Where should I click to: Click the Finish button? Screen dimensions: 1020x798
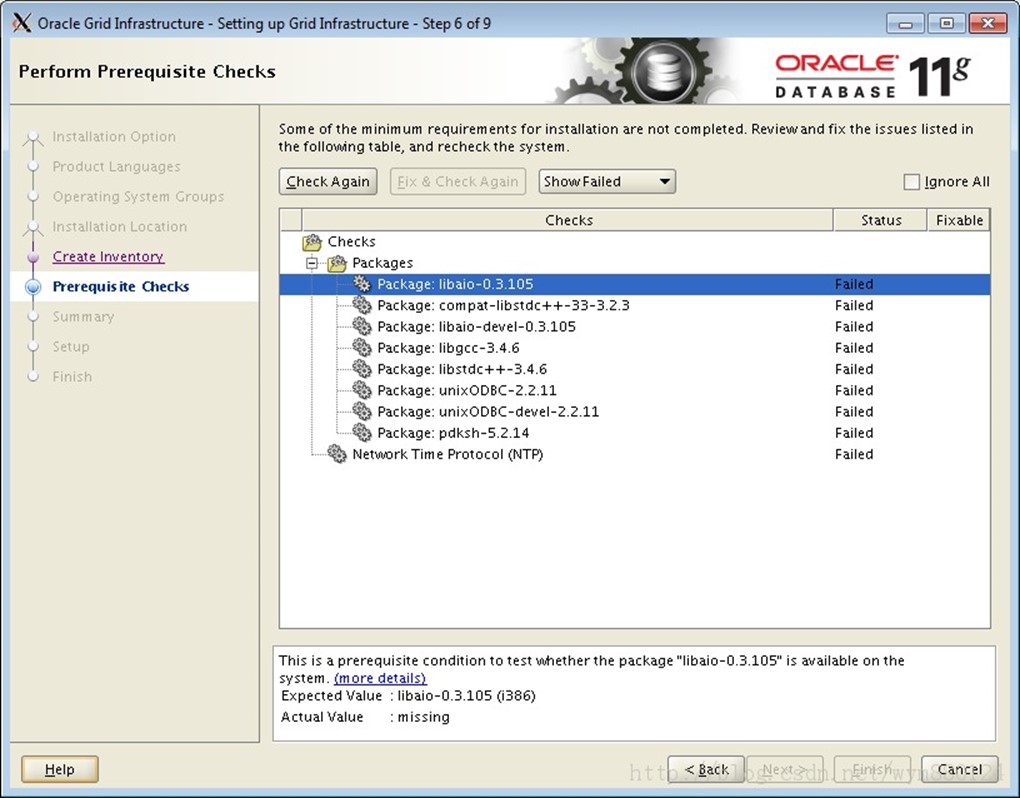(x=872, y=769)
